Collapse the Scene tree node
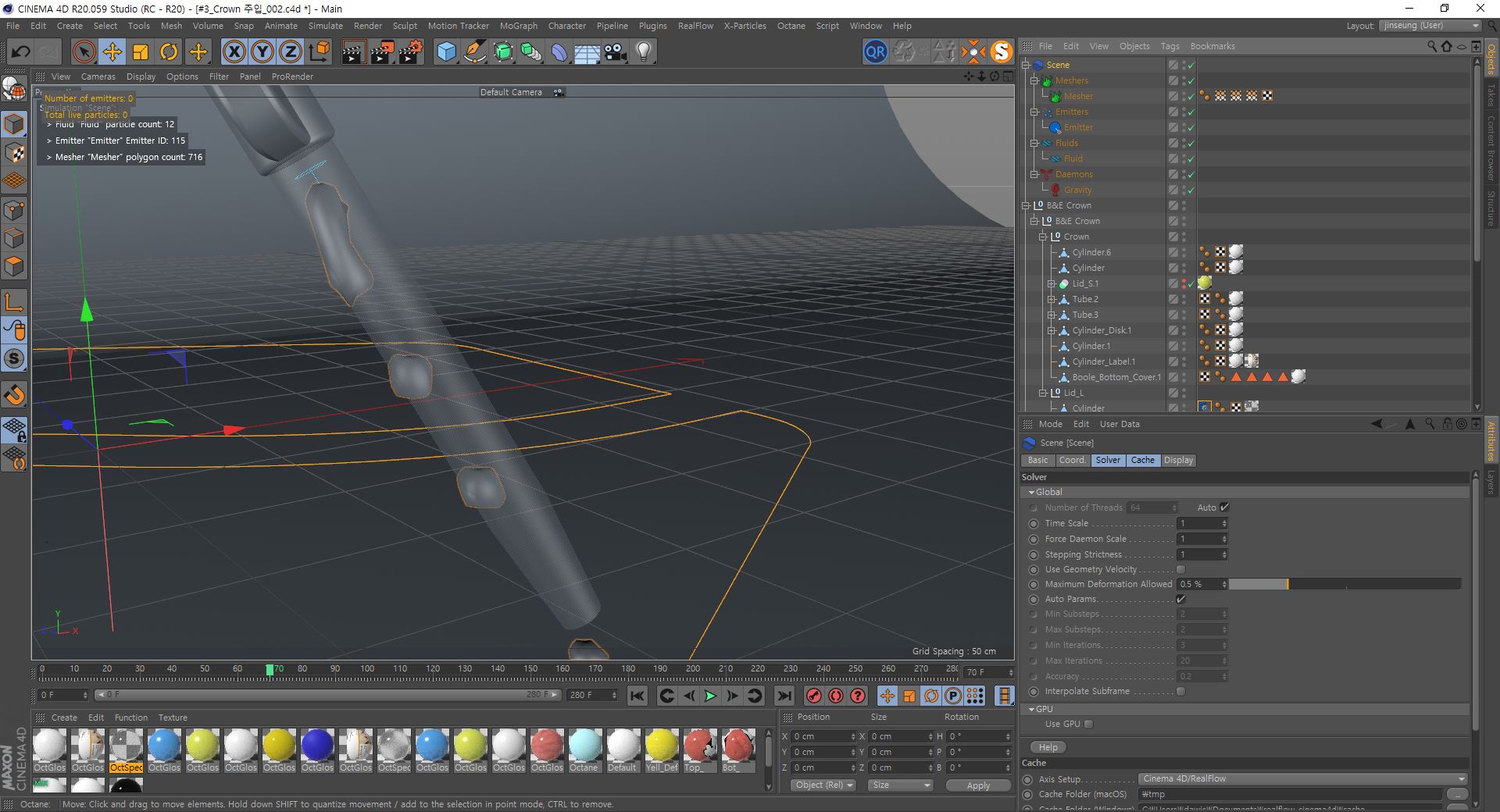Screen dimensions: 1500x812 [1026, 65]
